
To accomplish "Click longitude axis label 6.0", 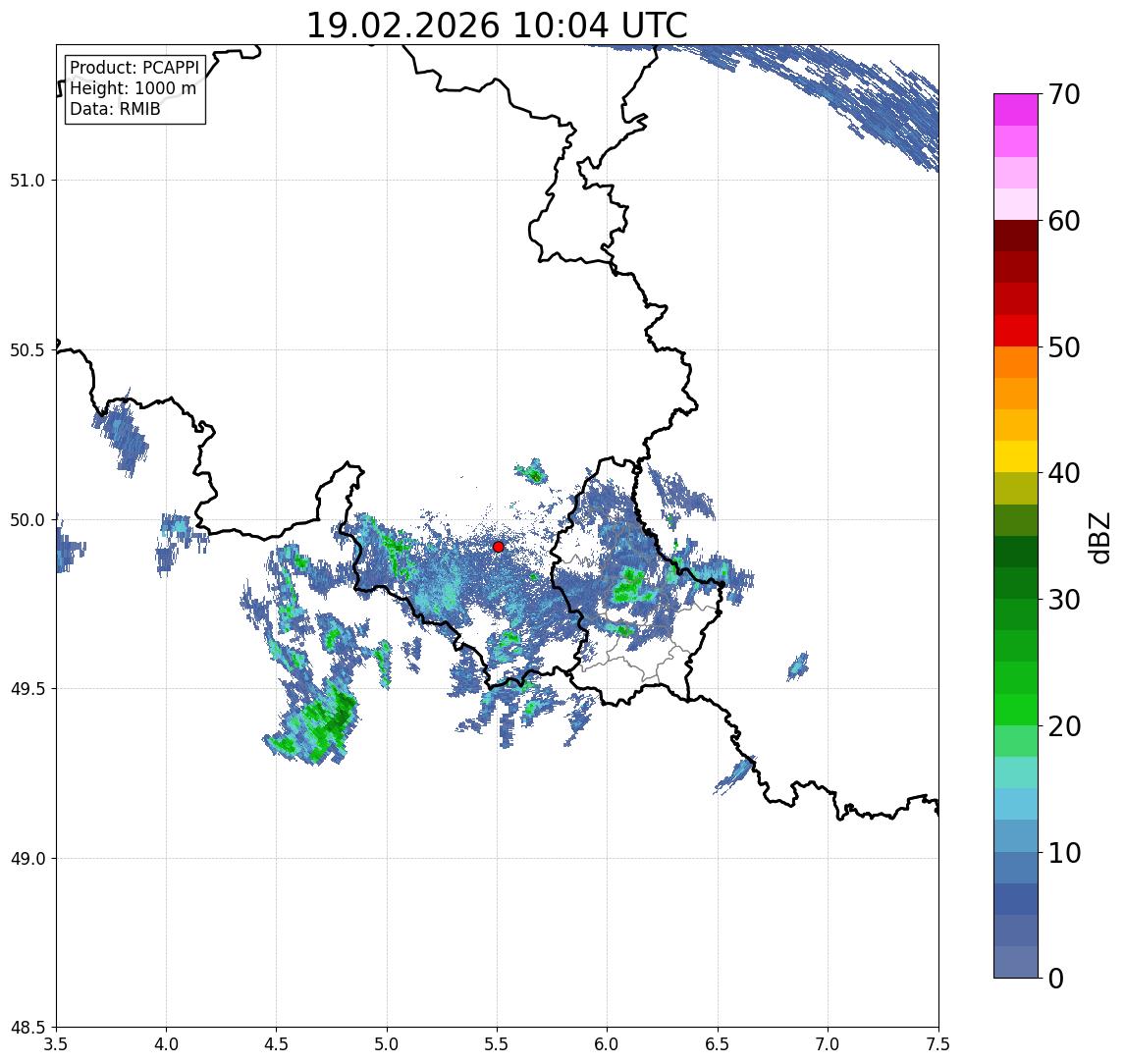I will click(x=608, y=1044).
